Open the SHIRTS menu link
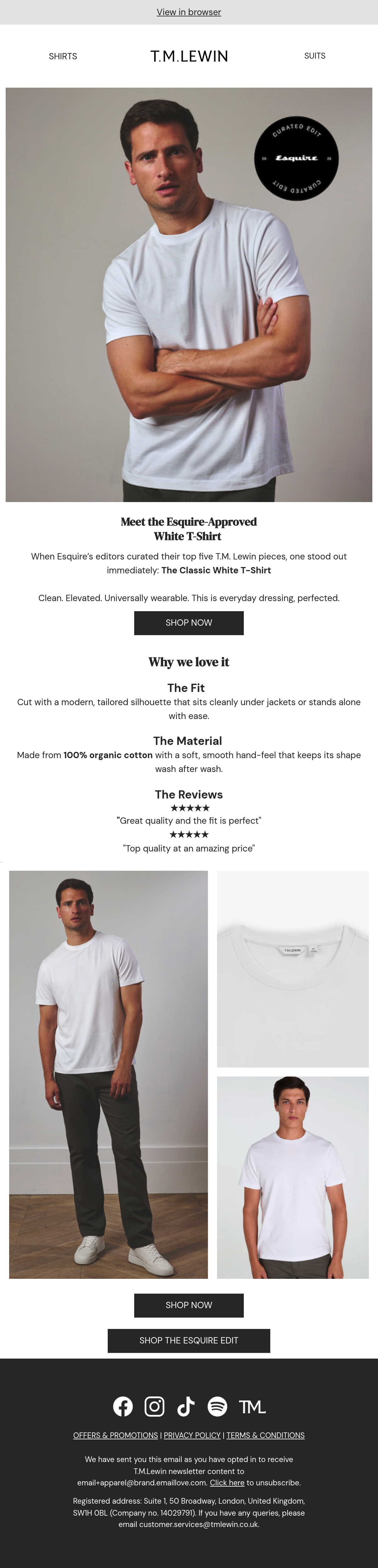Viewport: 378px width, 1568px height. coord(63,56)
